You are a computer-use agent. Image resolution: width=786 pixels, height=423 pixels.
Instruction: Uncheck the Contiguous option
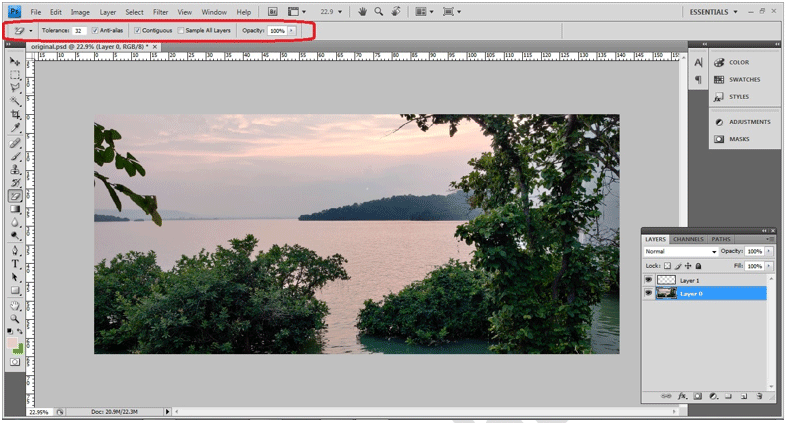point(137,31)
